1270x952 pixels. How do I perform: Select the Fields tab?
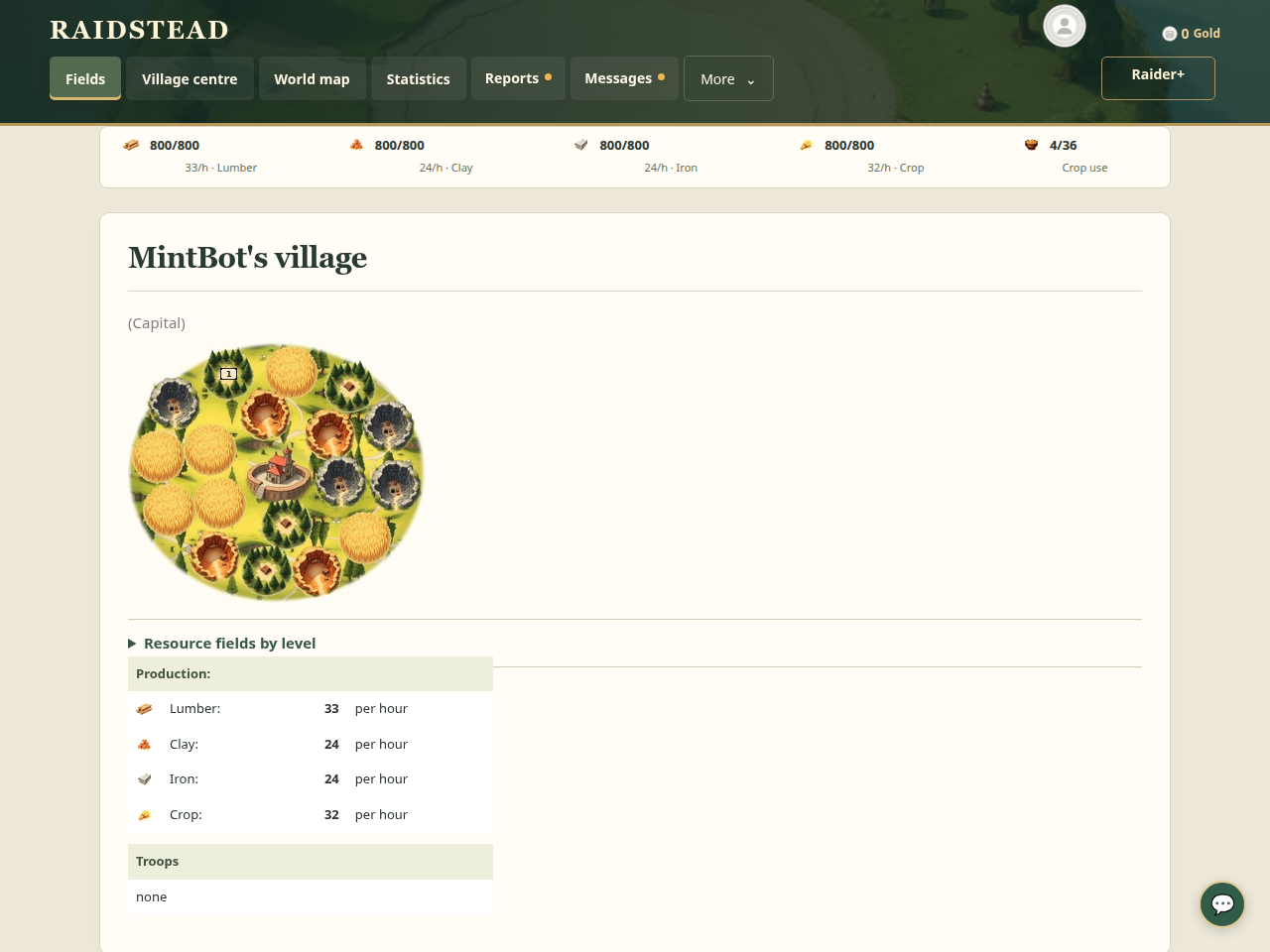pyautogui.click(x=85, y=78)
